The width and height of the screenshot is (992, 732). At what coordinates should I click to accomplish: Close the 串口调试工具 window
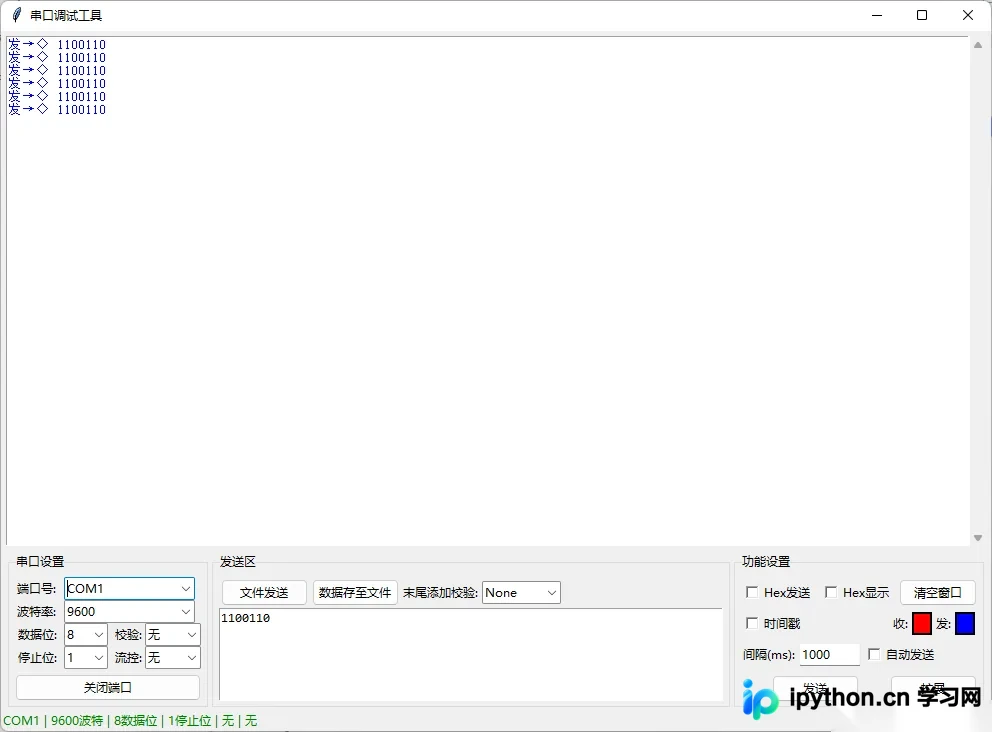coord(968,15)
